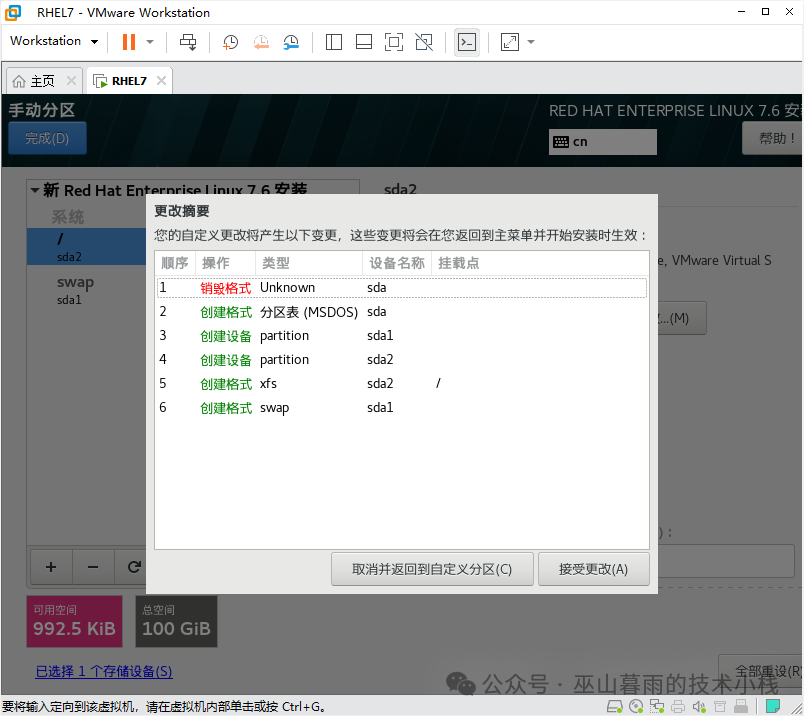Open the suspend options dropdown arrow
Viewport: 804px width, 716px height.
[152, 41]
